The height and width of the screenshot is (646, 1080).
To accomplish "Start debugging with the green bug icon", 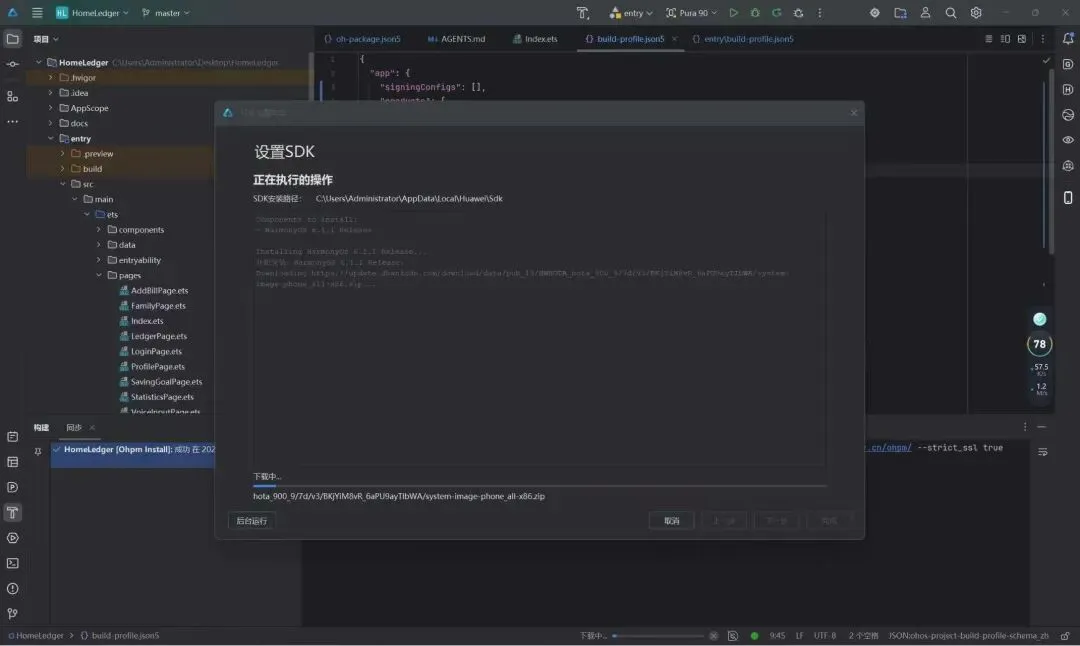I will [x=755, y=12].
